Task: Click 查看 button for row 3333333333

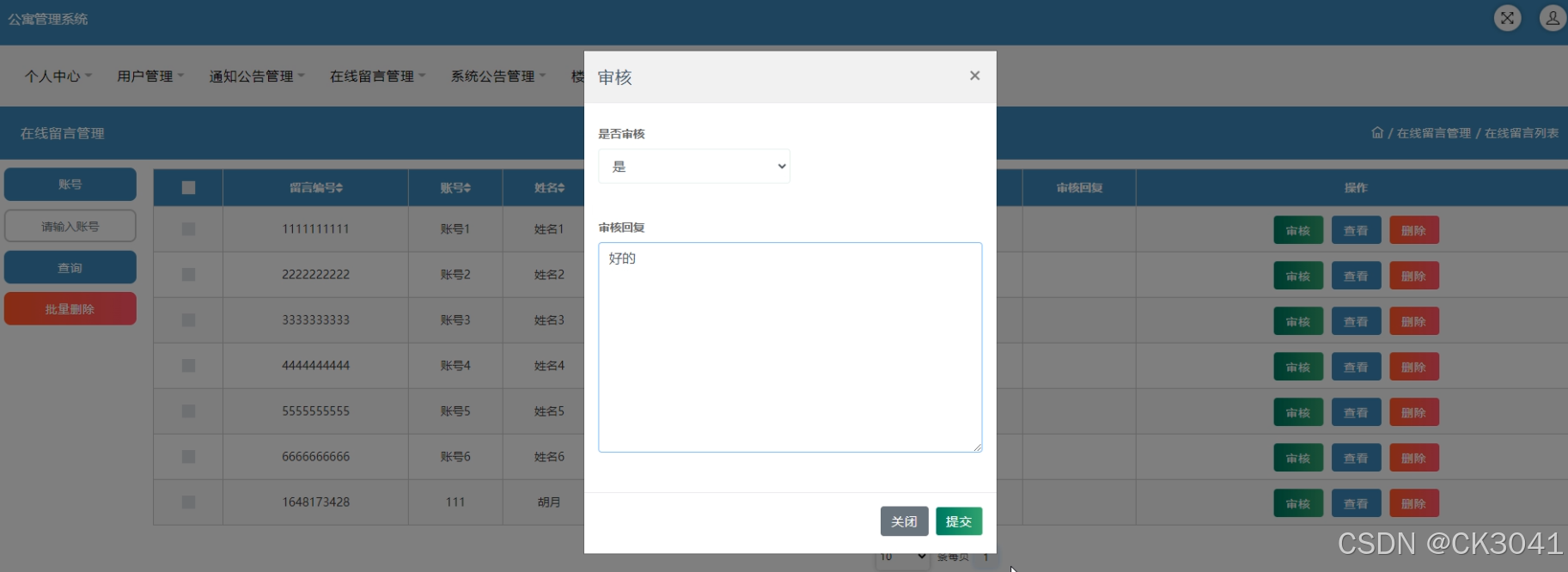Action: coord(1356,321)
